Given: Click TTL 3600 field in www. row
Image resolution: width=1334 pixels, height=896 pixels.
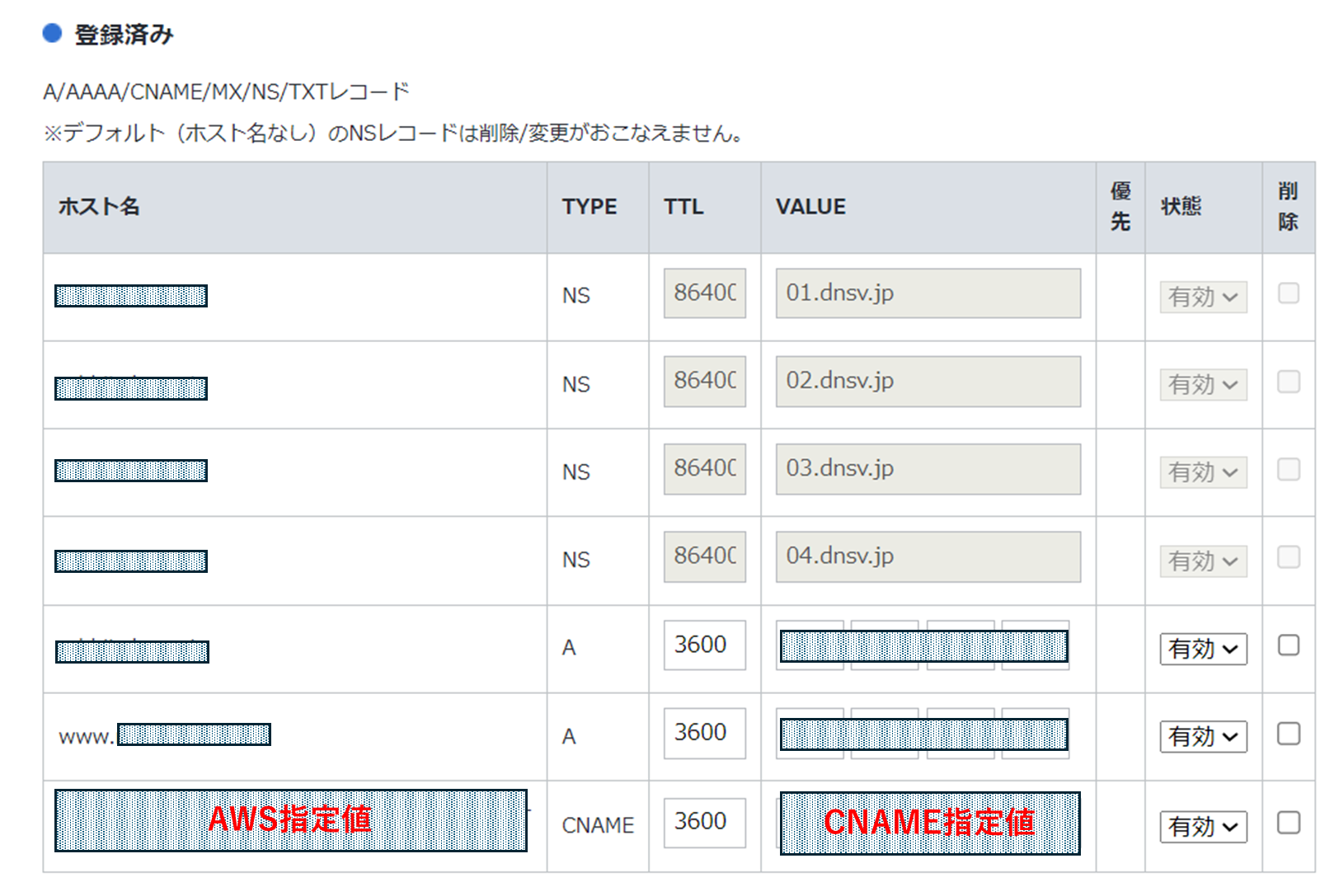Looking at the screenshot, I should [704, 733].
